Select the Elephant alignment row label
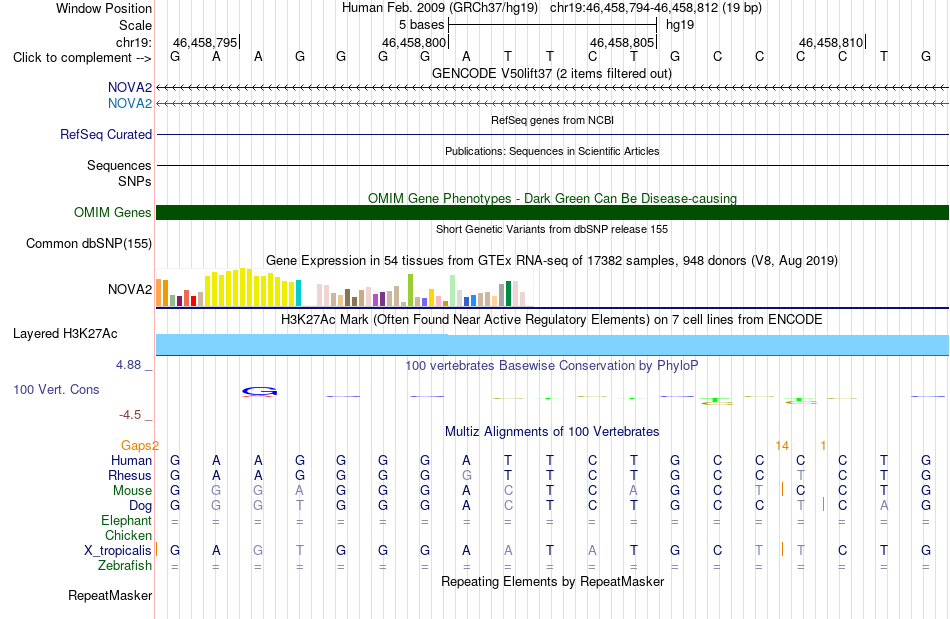Screen dimensions: 950x619 coord(127,521)
